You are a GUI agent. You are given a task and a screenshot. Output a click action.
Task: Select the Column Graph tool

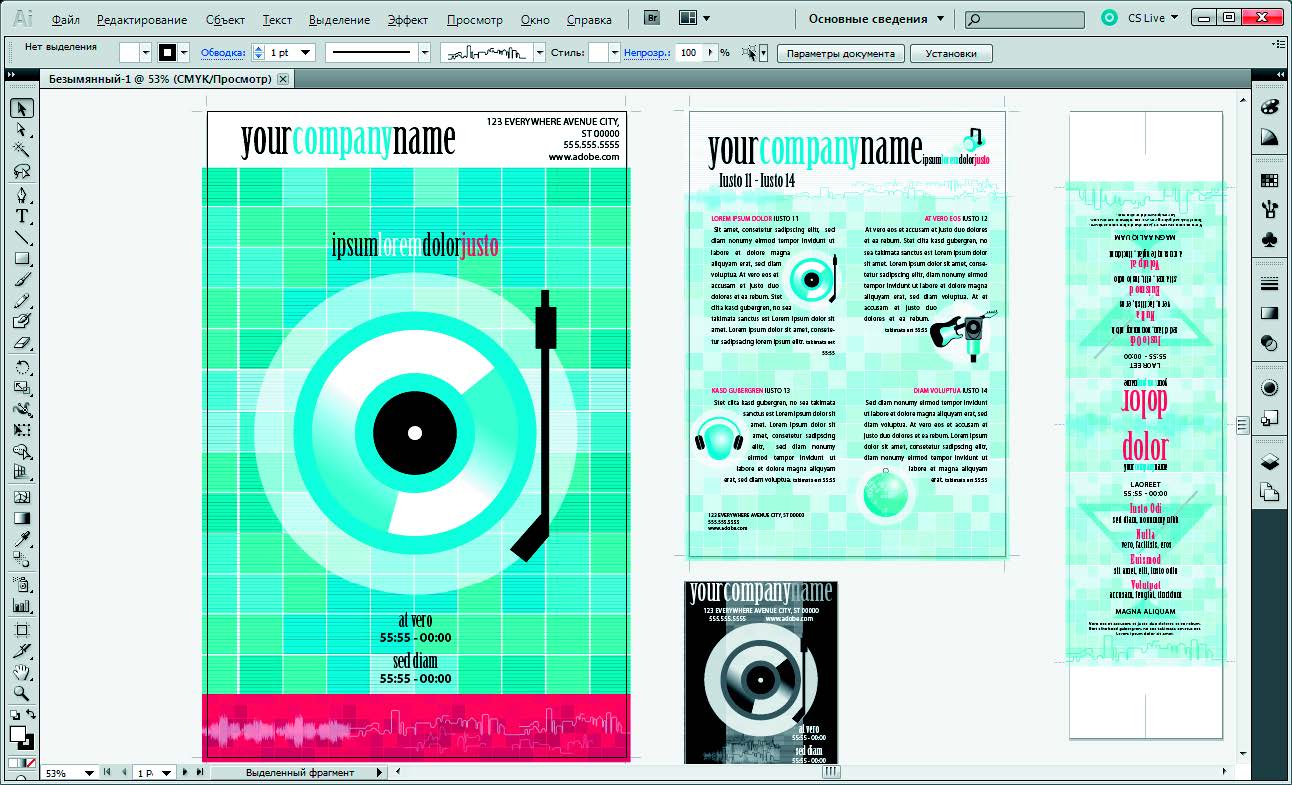tap(22, 605)
